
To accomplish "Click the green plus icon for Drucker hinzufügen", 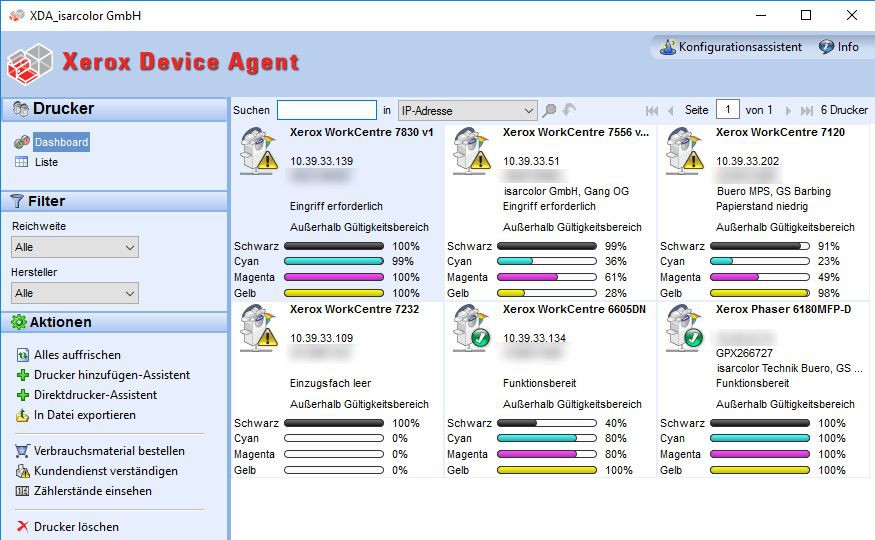I will 22,375.
